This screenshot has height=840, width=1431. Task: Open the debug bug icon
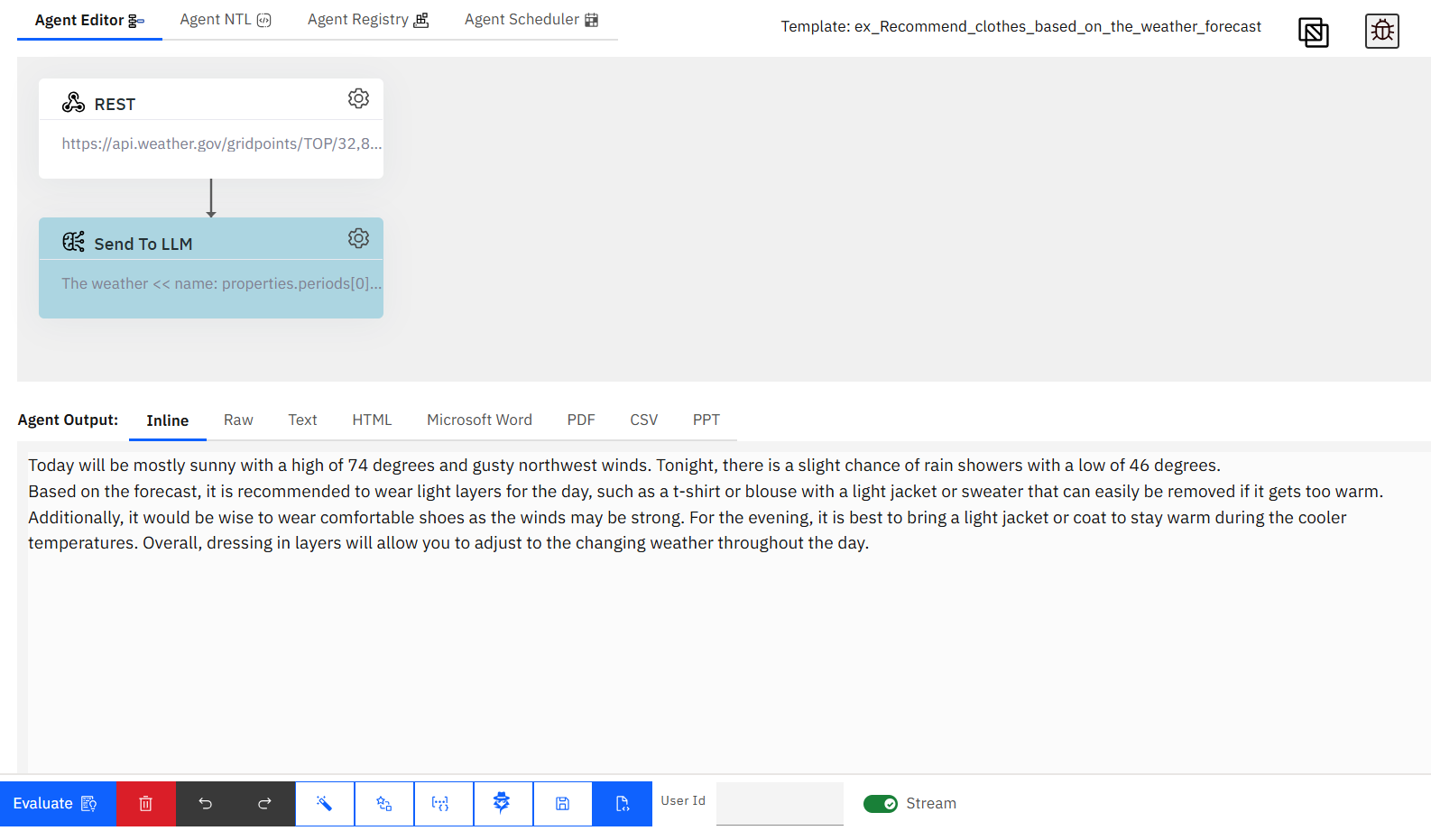coord(1381,32)
